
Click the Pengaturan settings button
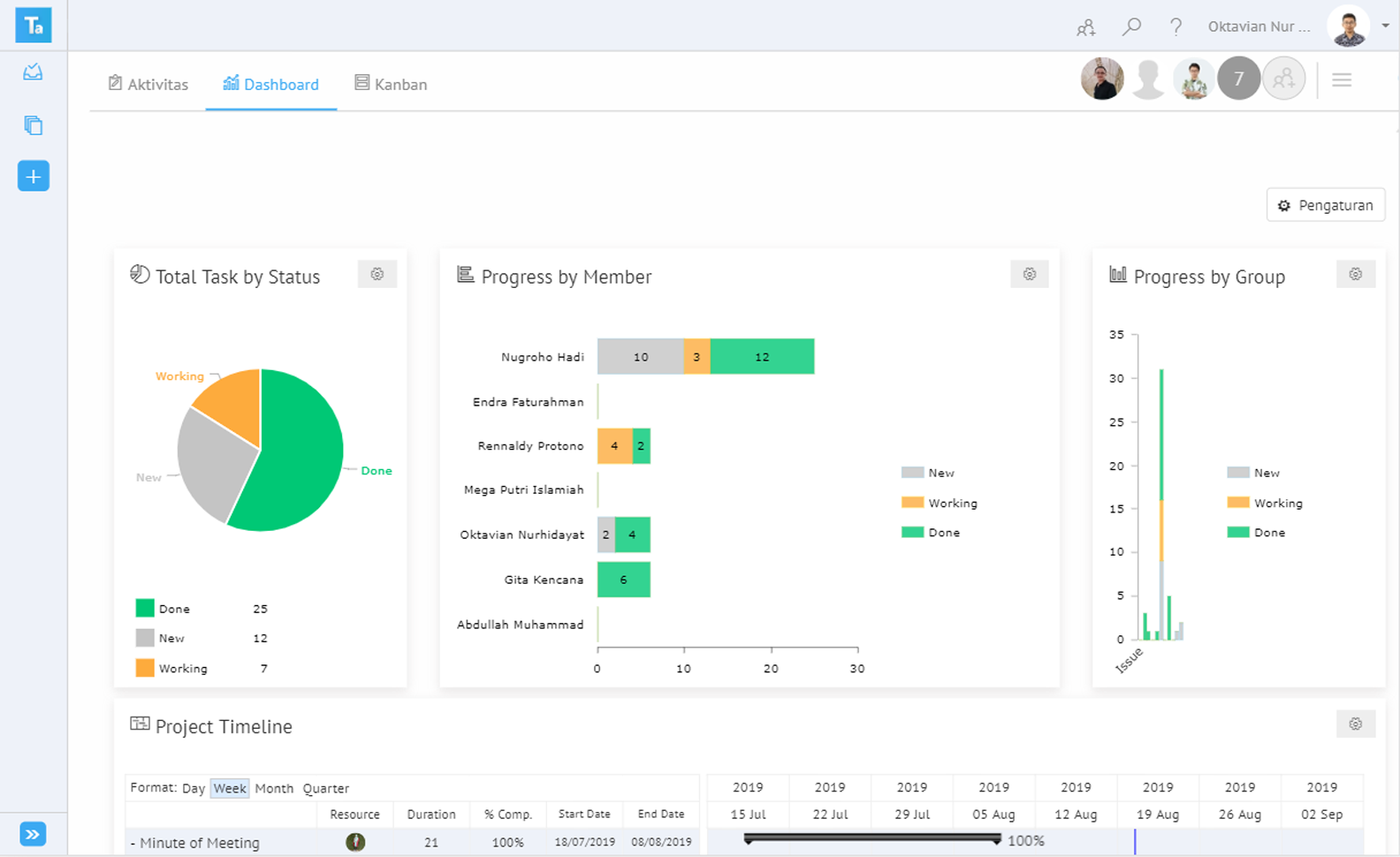tap(1325, 205)
